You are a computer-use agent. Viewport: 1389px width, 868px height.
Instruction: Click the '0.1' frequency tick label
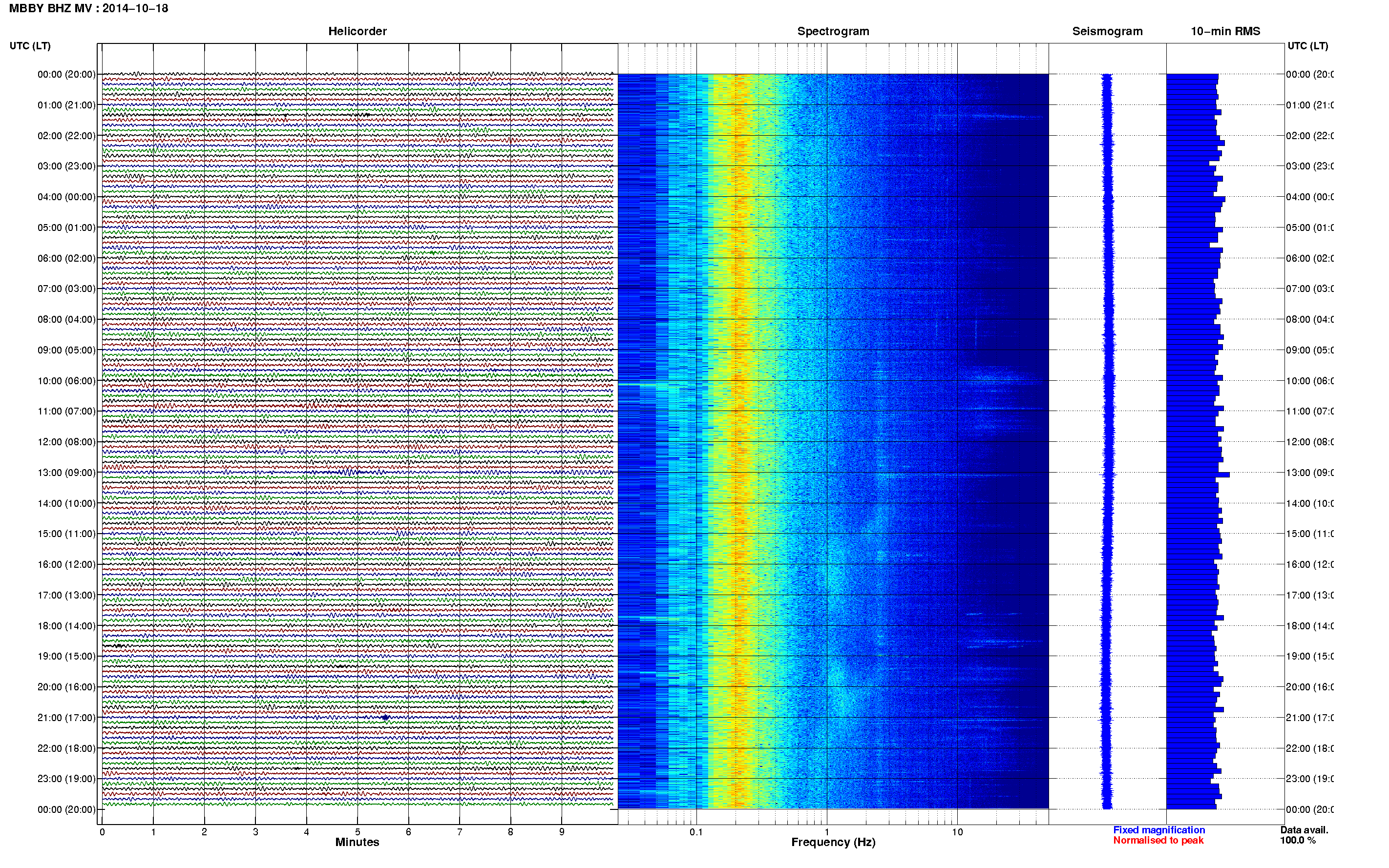coord(696,832)
